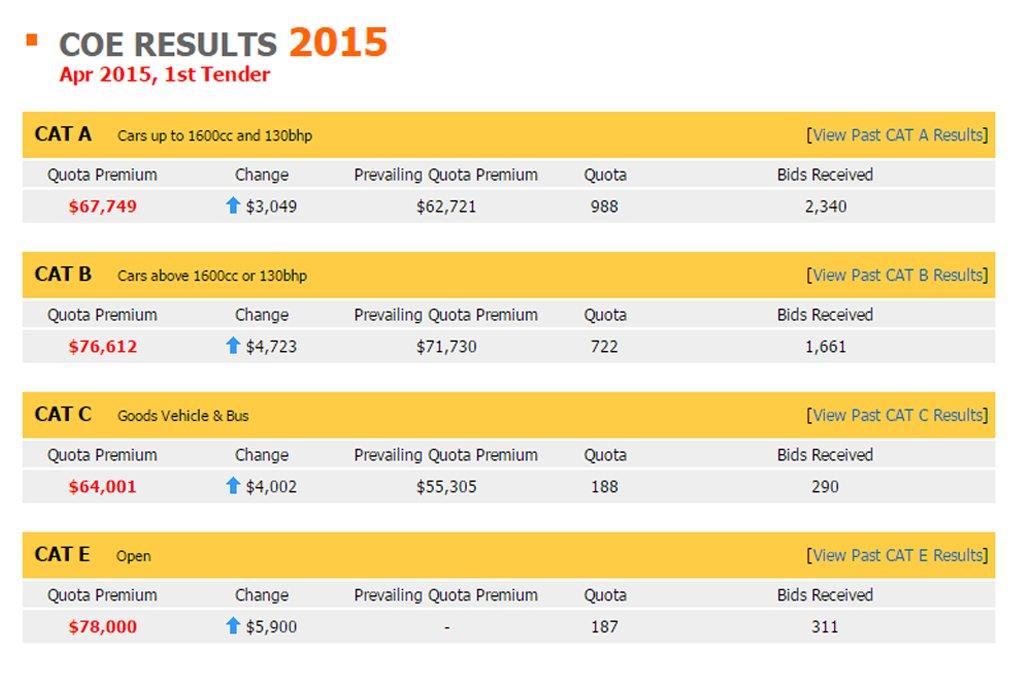The width and height of the screenshot is (1024, 683).
Task: Open View Past CAT C Results link
Action: tap(897, 415)
